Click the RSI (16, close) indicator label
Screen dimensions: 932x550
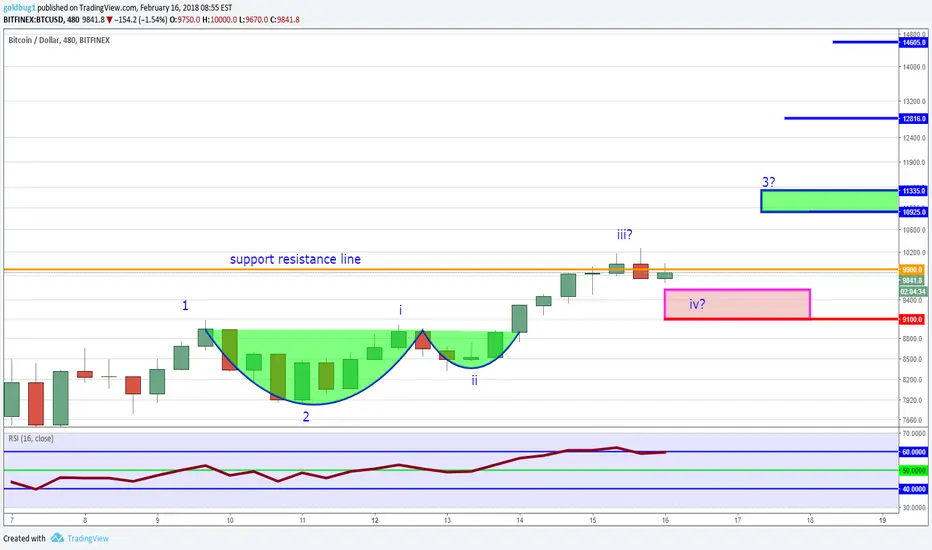(x=31, y=438)
